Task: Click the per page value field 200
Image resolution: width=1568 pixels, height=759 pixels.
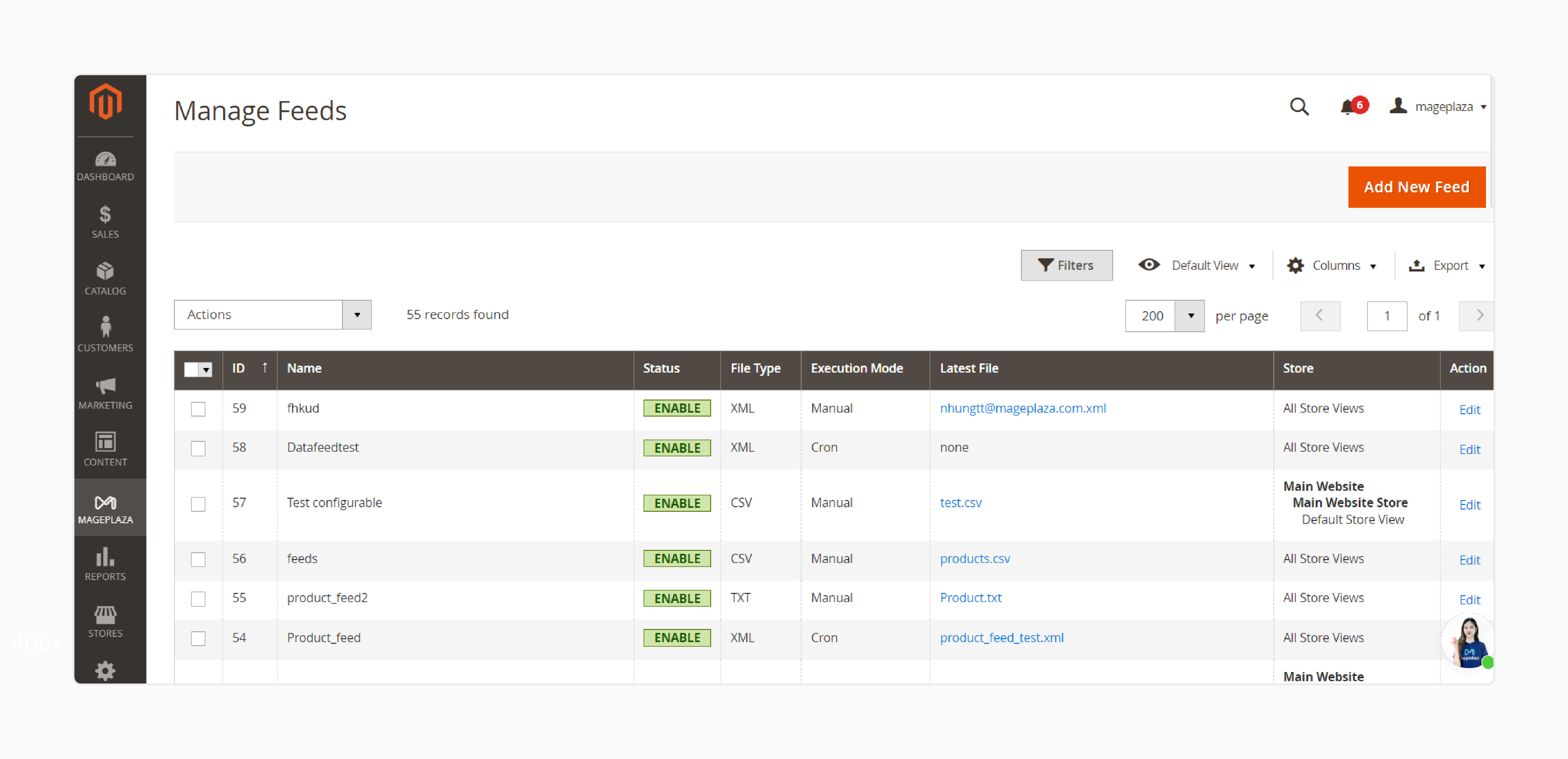Action: (1151, 315)
